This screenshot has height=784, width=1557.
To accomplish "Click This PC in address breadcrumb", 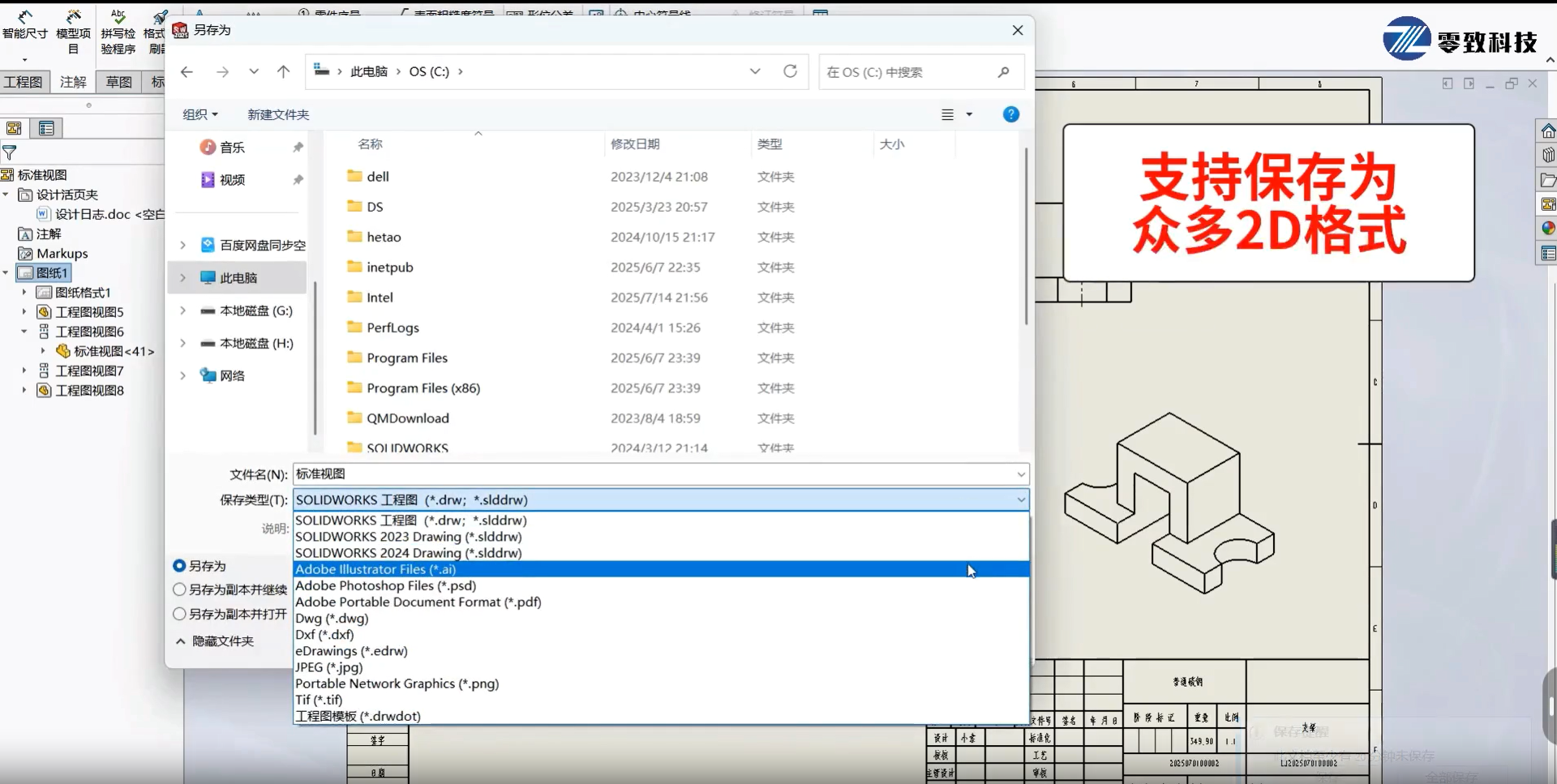I will point(369,71).
